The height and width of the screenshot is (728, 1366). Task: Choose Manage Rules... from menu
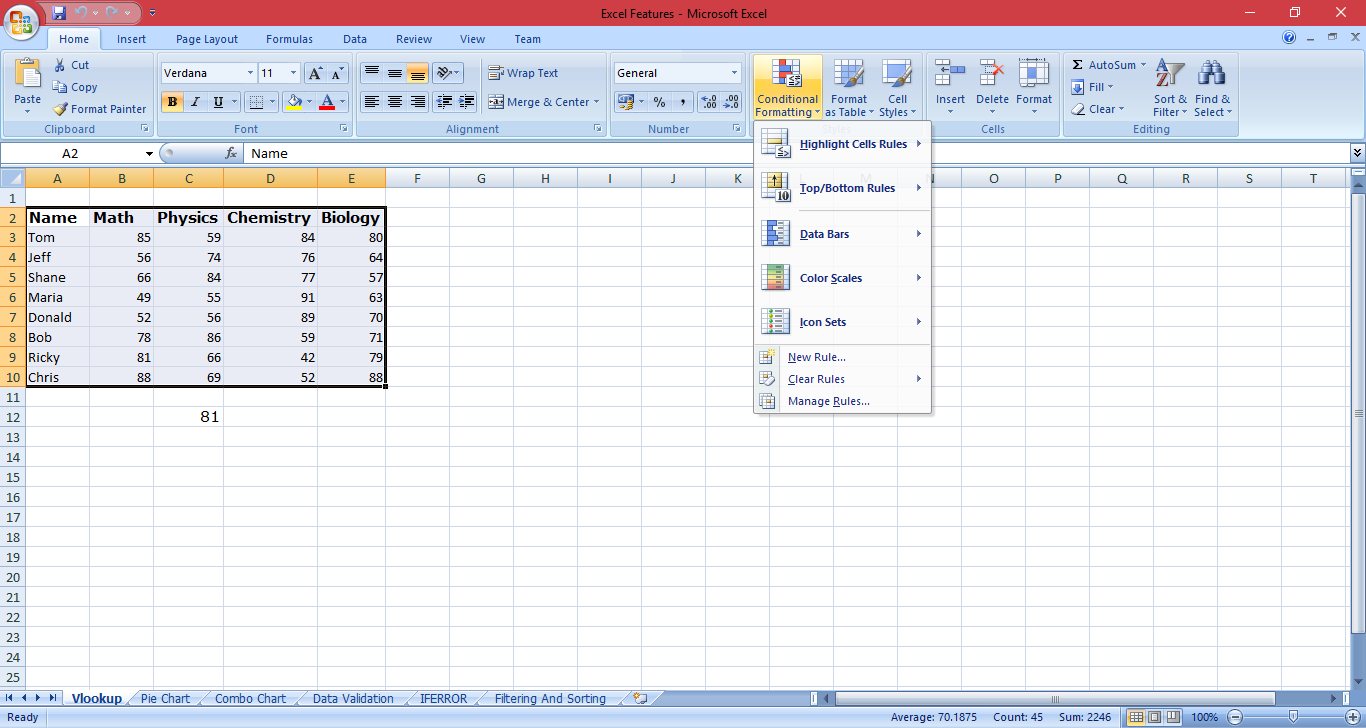pos(842,401)
